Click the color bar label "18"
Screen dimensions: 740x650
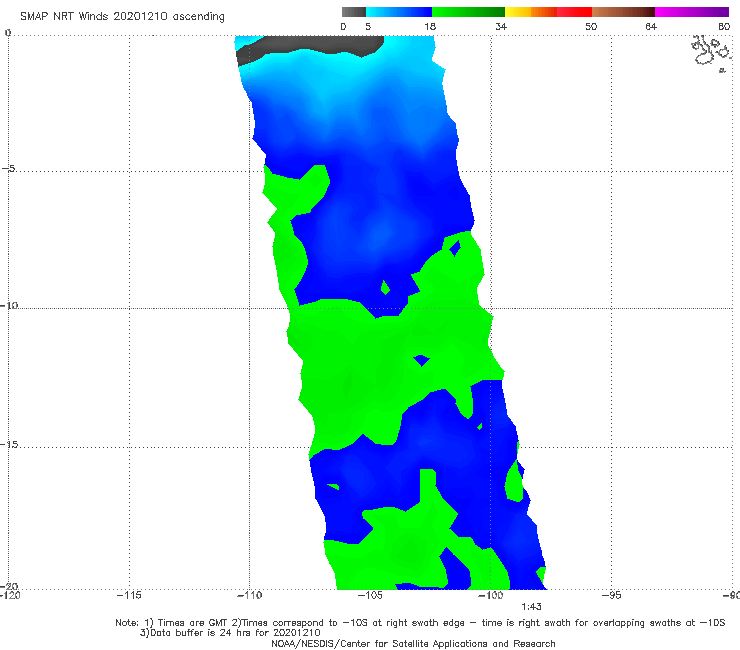pyautogui.click(x=429, y=26)
